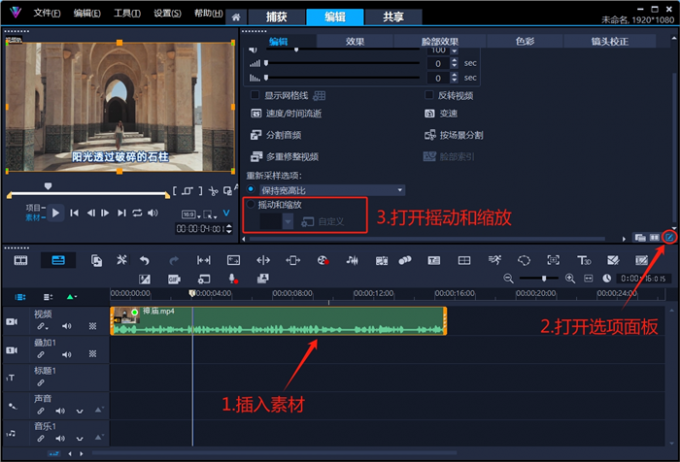This screenshot has height=462, width=680.
Task: Click the scissors split clip icon
Action: point(213,191)
